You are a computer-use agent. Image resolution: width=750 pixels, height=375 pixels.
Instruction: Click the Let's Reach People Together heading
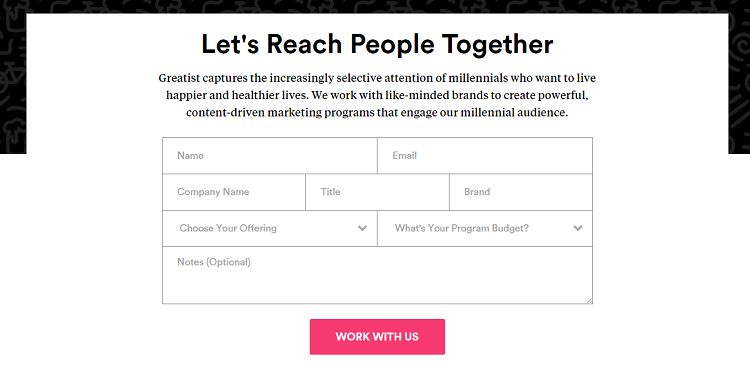click(377, 44)
